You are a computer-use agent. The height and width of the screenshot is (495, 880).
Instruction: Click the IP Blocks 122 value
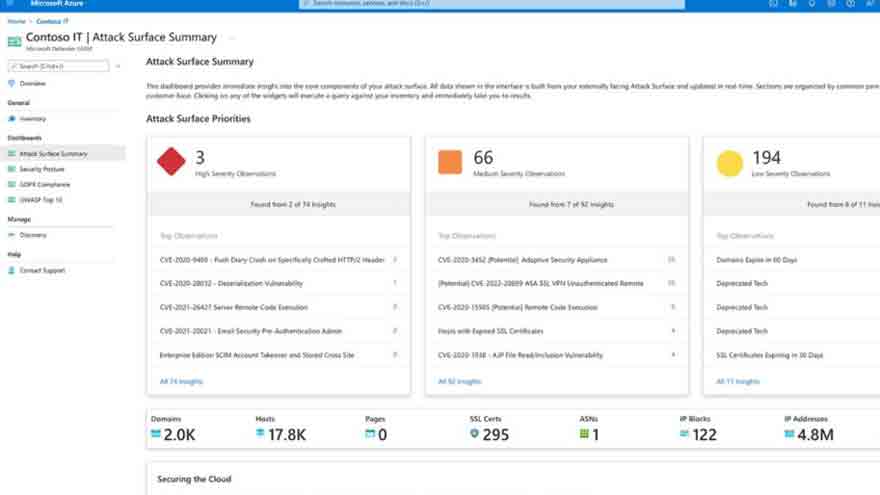(704, 434)
